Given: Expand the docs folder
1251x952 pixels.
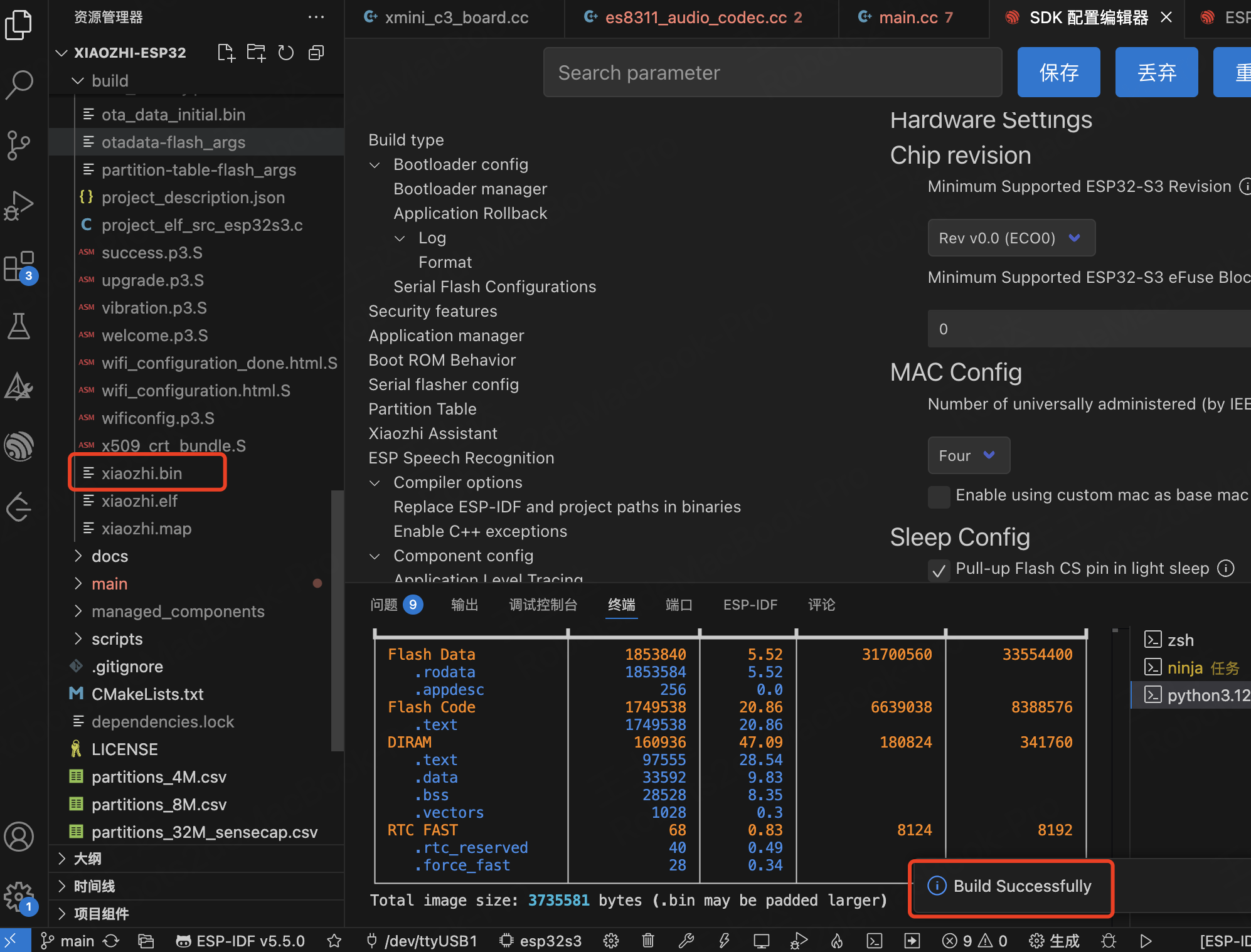Looking at the screenshot, I should click(x=110, y=556).
